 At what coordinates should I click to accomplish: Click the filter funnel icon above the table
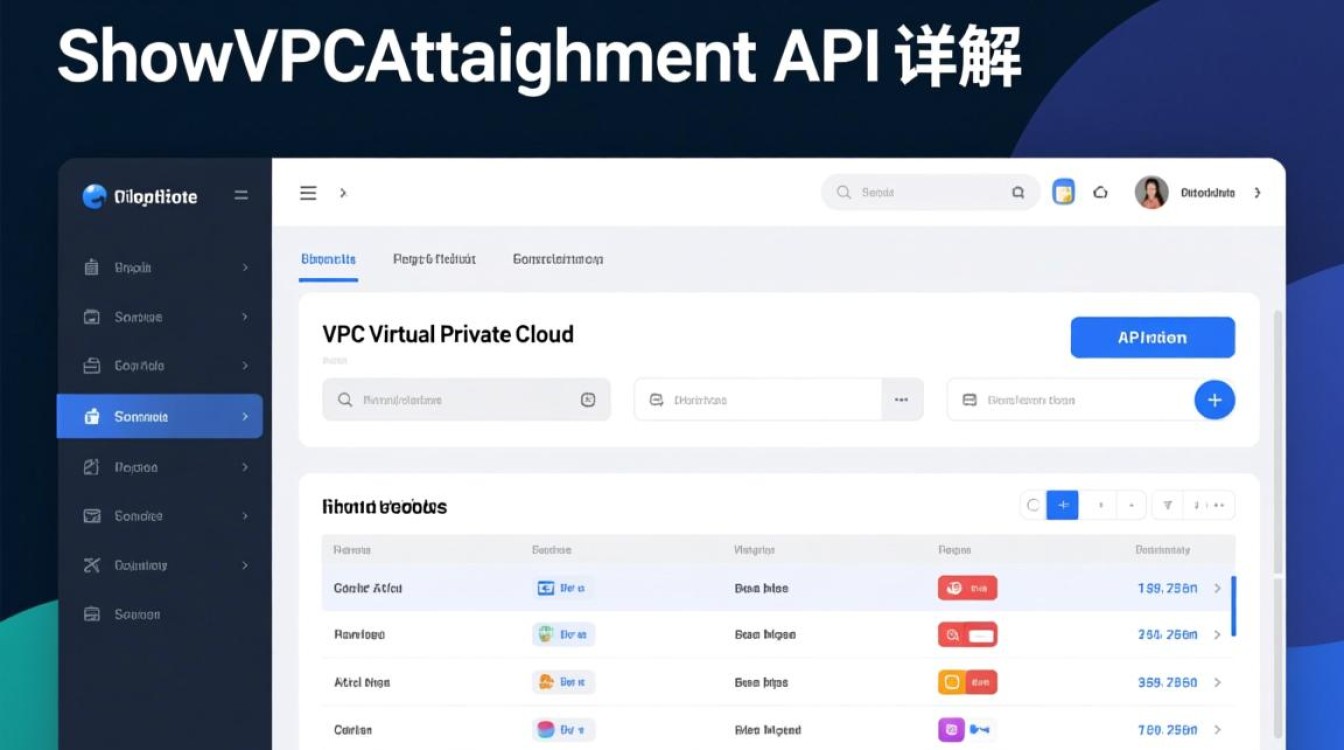pyautogui.click(x=1168, y=505)
